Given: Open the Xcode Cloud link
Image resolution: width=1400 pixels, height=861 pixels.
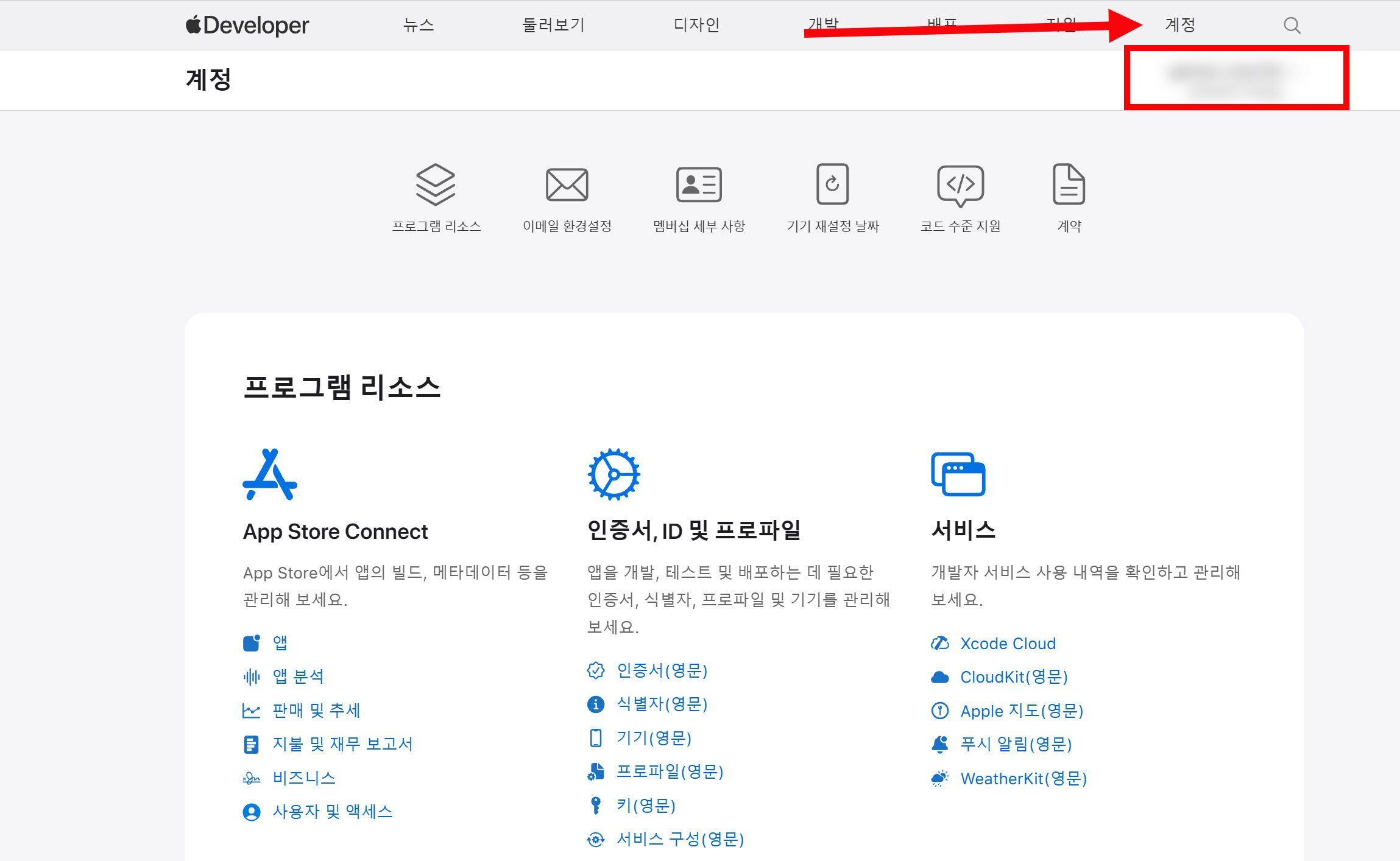Looking at the screenshot, I should 1008,644.
